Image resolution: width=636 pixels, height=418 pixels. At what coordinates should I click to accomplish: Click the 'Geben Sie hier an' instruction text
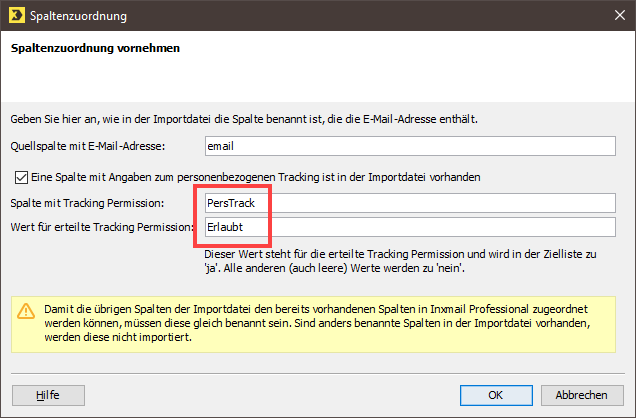tap(244, 119)
